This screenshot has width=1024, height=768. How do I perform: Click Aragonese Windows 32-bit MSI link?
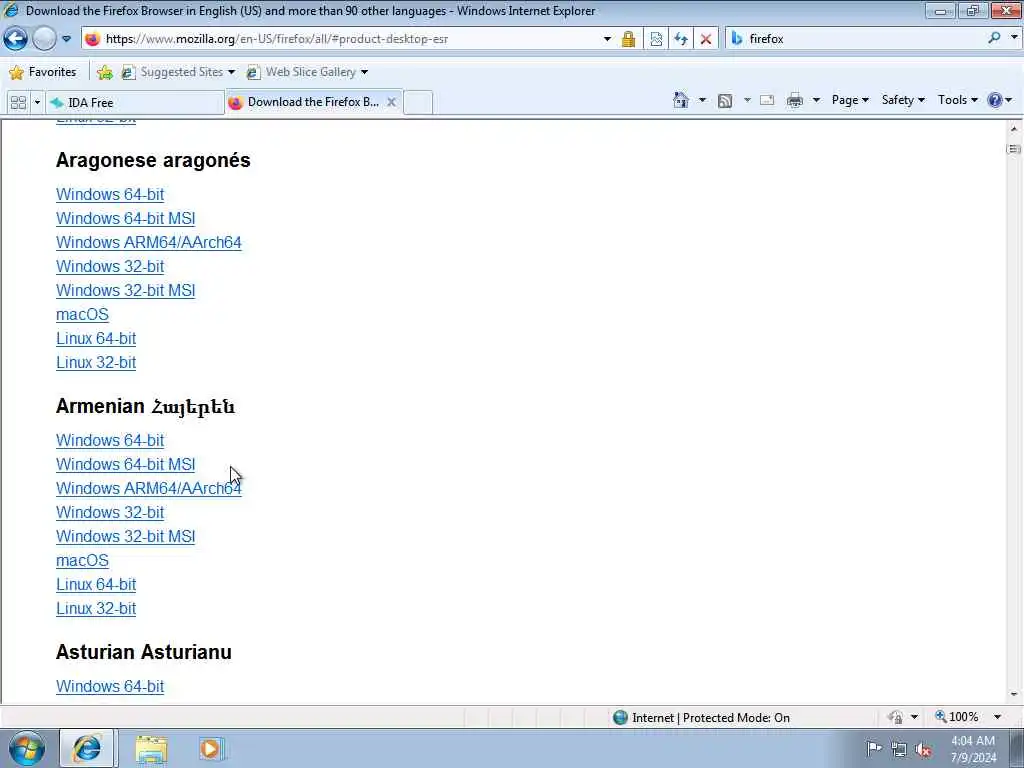(125, 291)
